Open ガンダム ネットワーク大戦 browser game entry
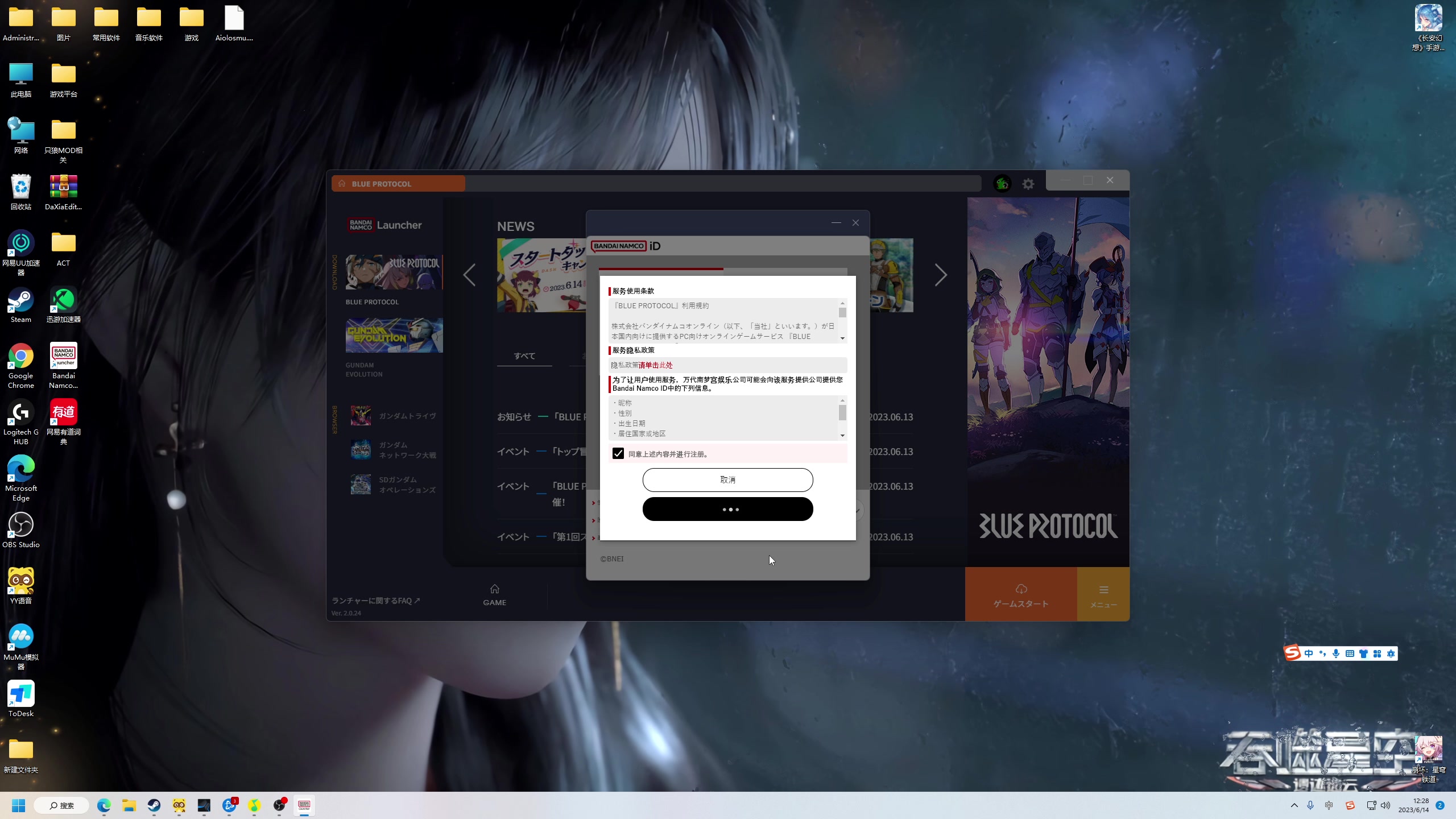The image size is (1456, 819). tap(394, 450)
